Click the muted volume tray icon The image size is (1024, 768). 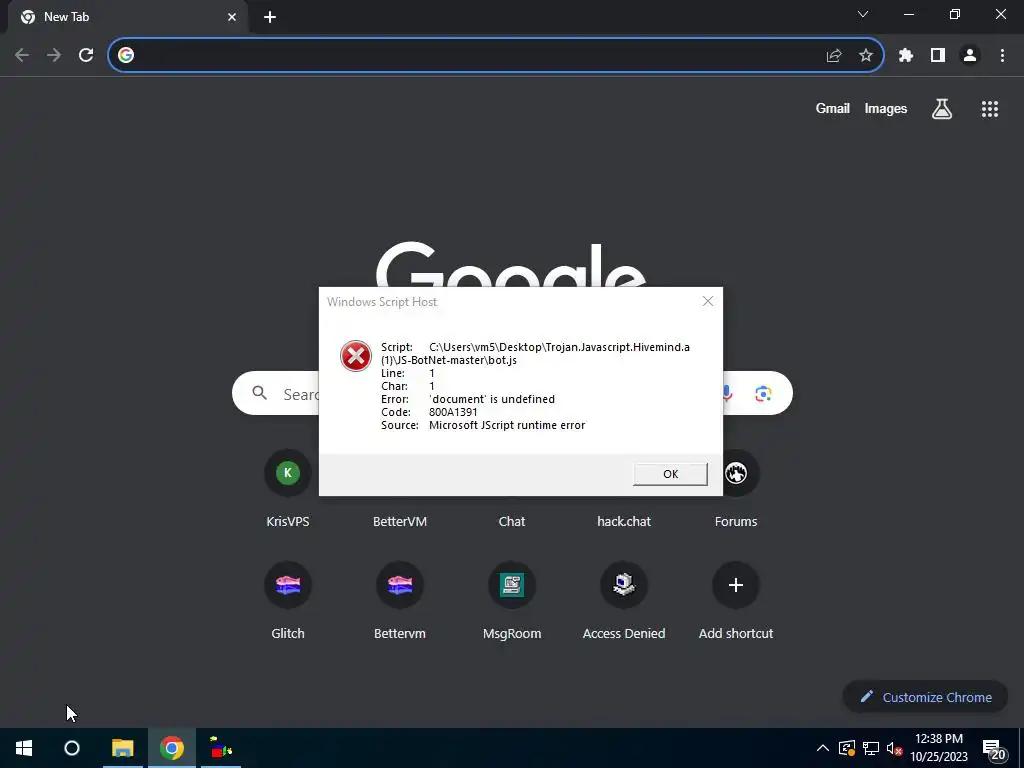tap(894, 748)
